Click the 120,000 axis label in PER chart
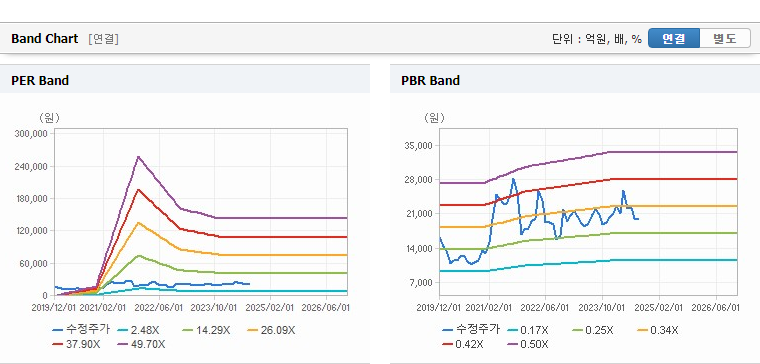 click(31, 231)
